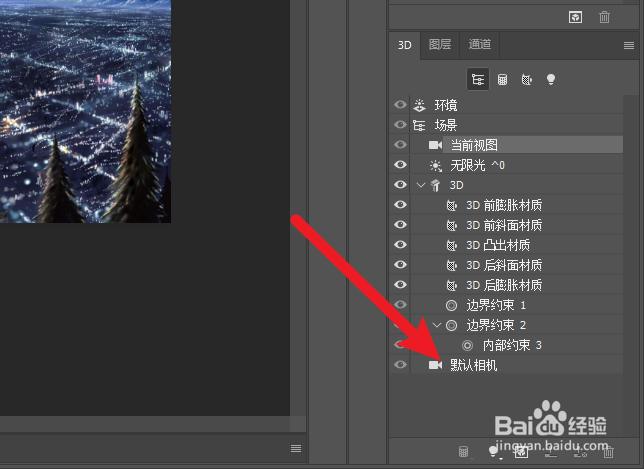Hide the 3D mesh row
Screen dimensions: 644x469
click(400, 184)
